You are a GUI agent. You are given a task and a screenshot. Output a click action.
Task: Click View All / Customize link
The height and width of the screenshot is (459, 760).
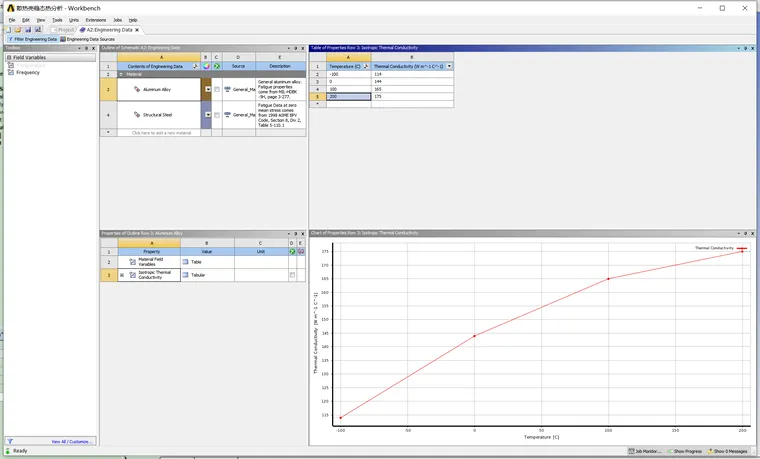click(71, 442)
